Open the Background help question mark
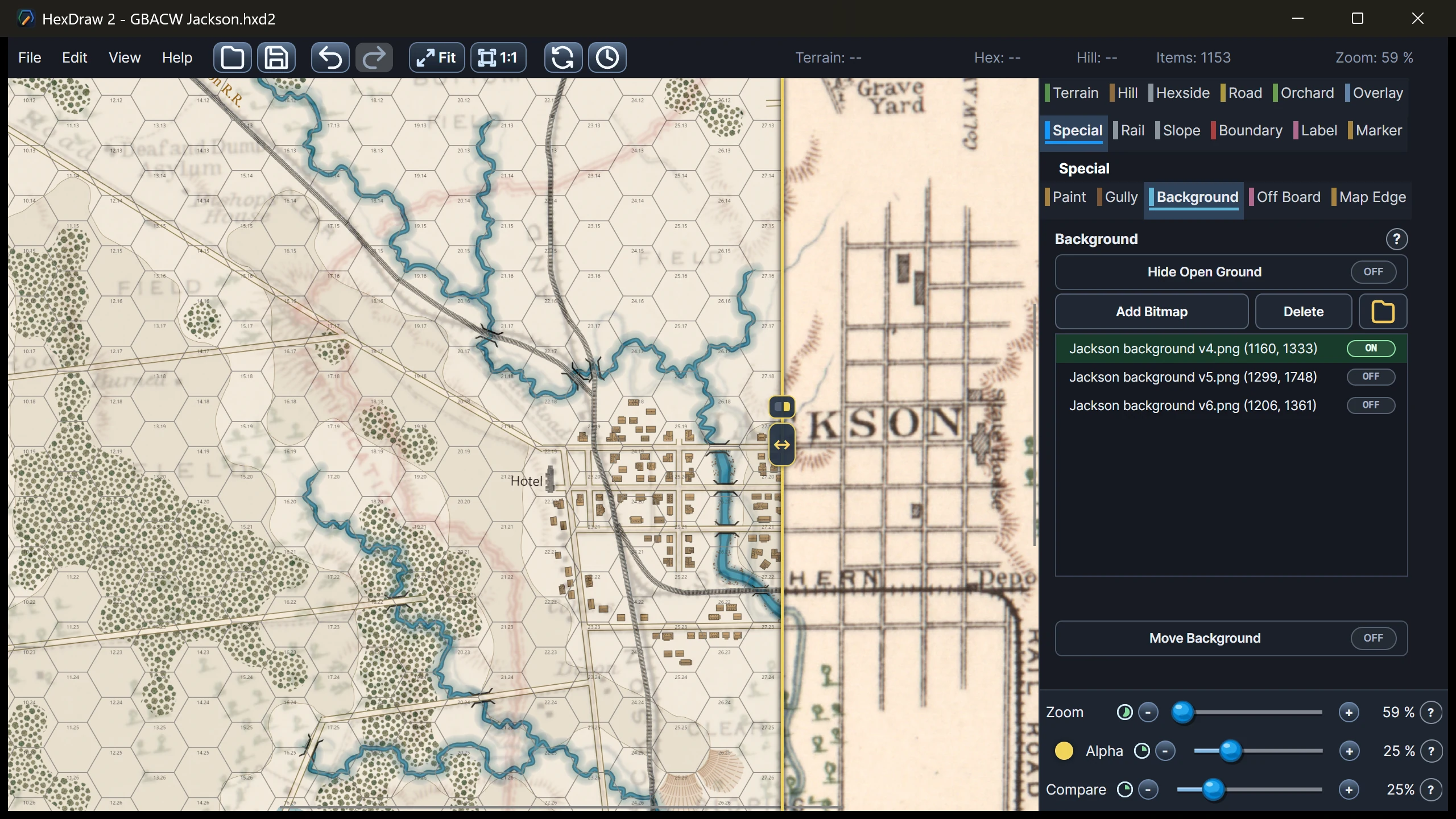The width and height of the screenshot is (1456, 819). tap(1396, 239)
